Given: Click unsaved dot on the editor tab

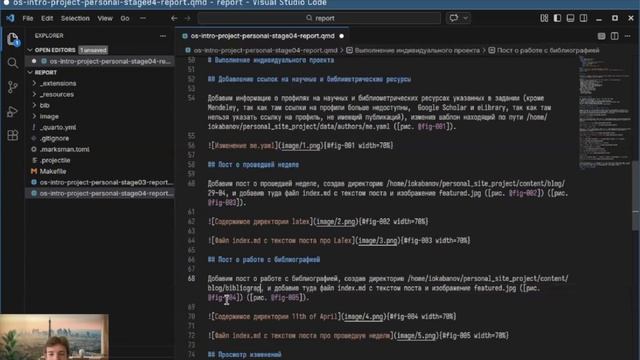Looking at the screenshot, I should click(342, 36).
